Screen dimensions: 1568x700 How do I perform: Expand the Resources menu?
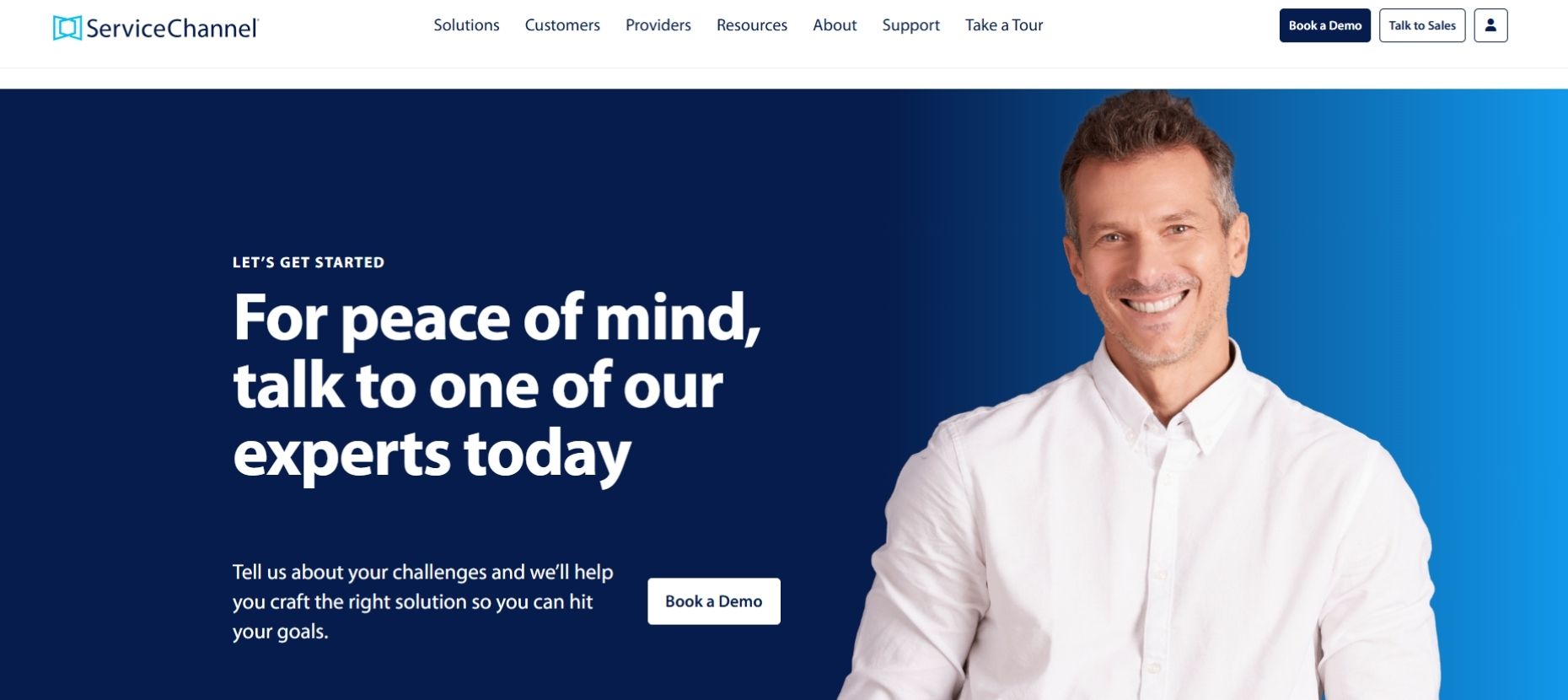(752, 25)
